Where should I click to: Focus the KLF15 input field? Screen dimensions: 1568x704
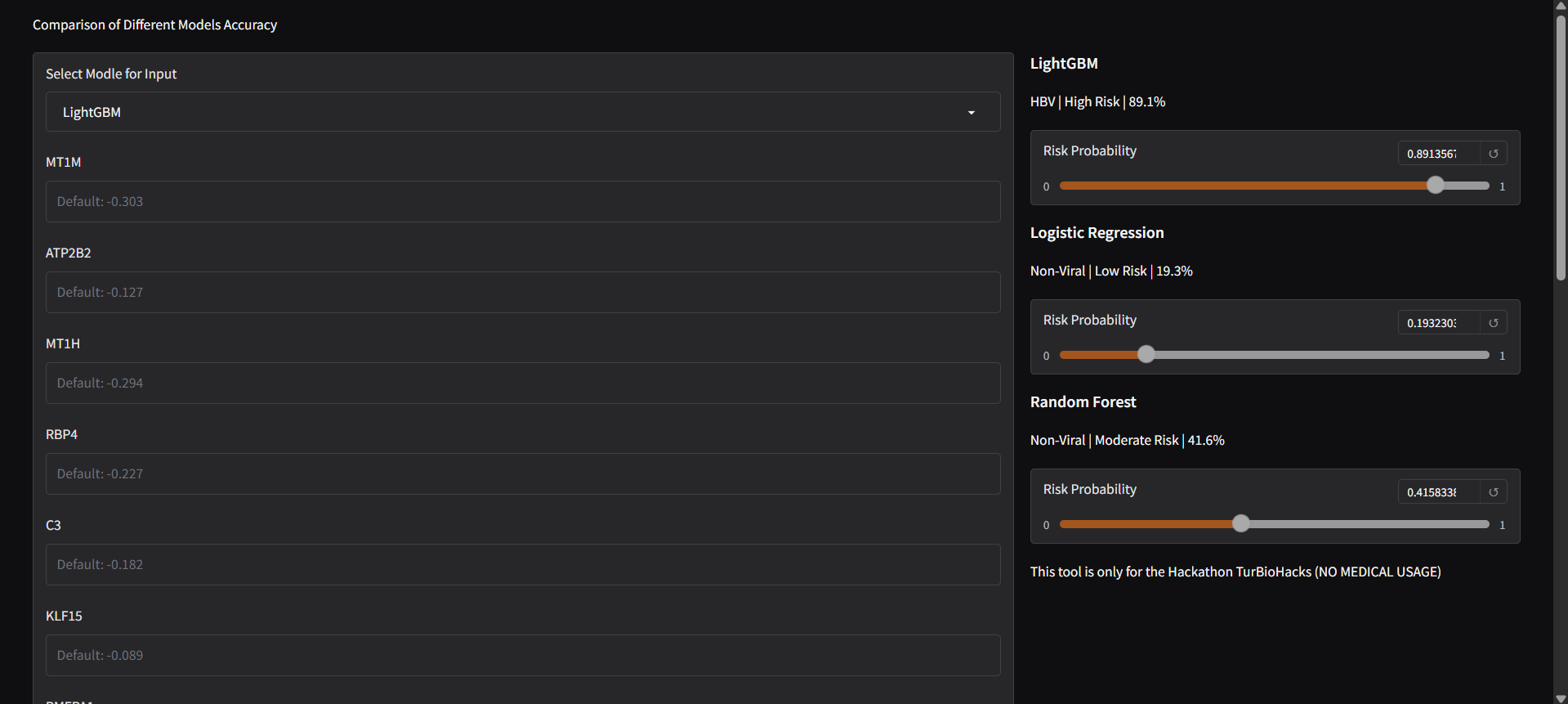click(523, 655)
